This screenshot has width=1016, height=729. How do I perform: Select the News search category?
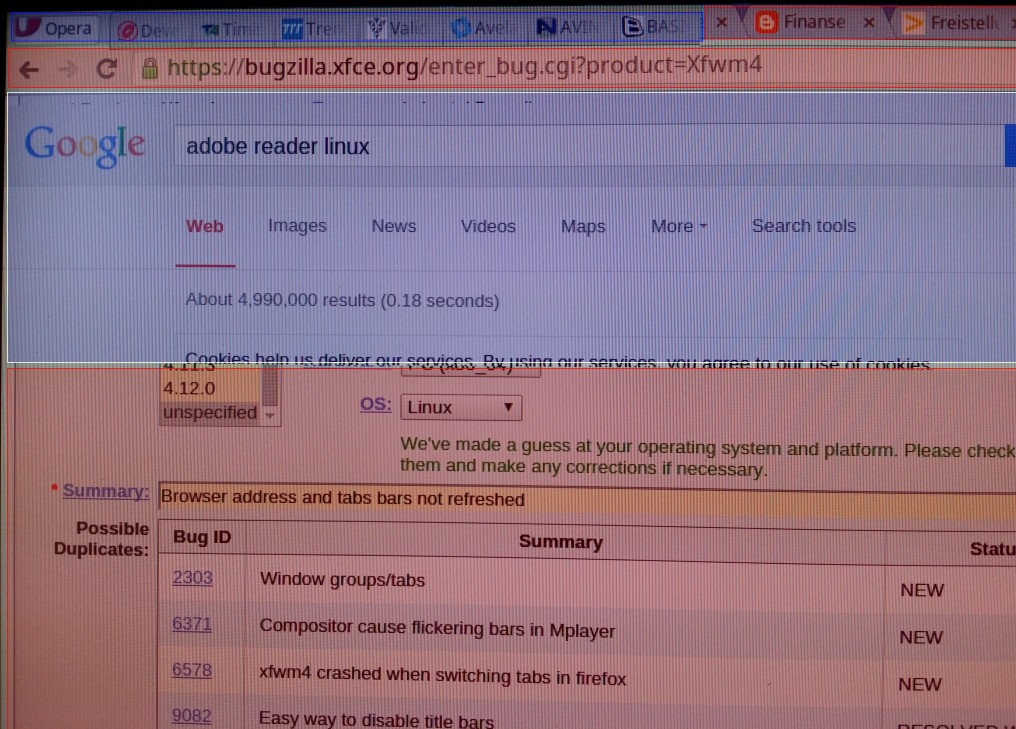tap(393, 226)
